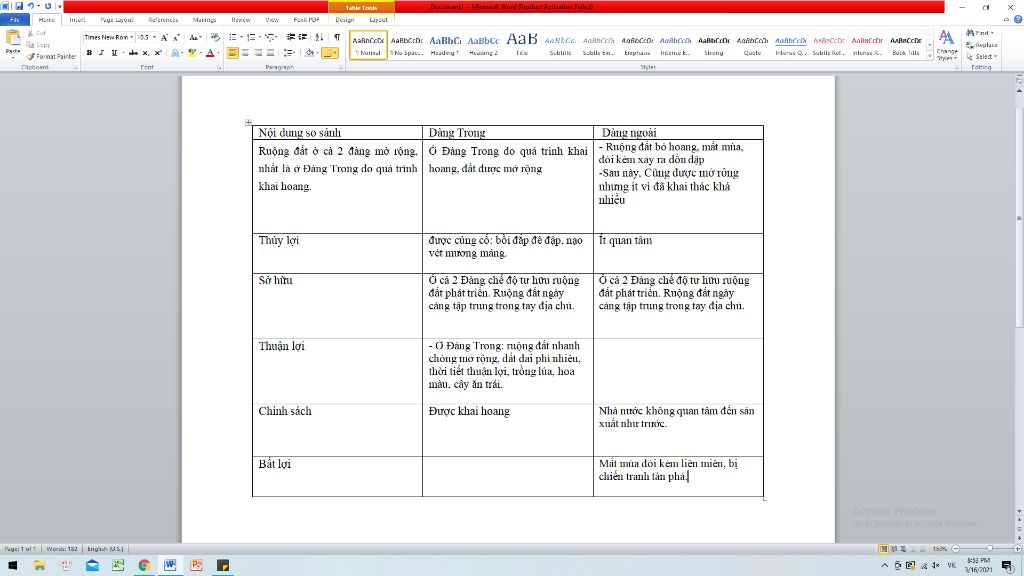Expand the font size combo box
The width and height of the screenshot is (1024, 576).
coord(153,37)
